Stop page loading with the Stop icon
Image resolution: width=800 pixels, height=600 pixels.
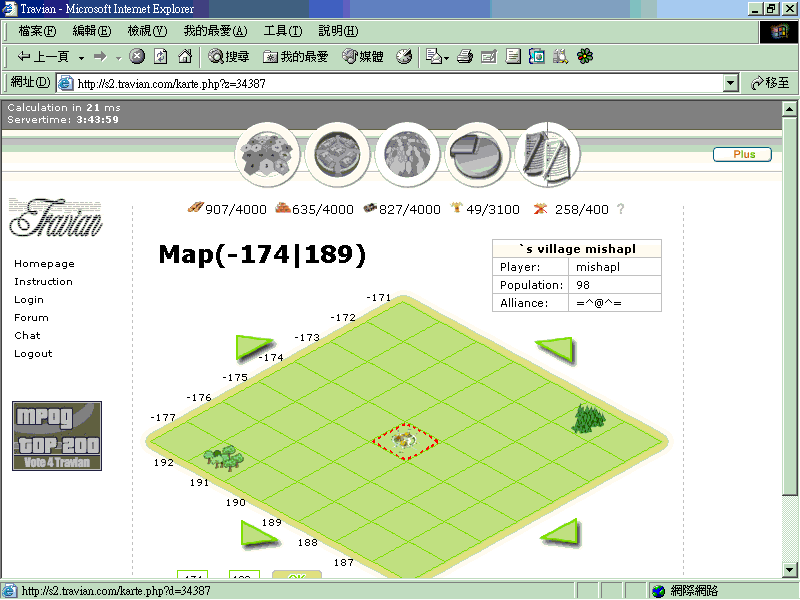137,56
